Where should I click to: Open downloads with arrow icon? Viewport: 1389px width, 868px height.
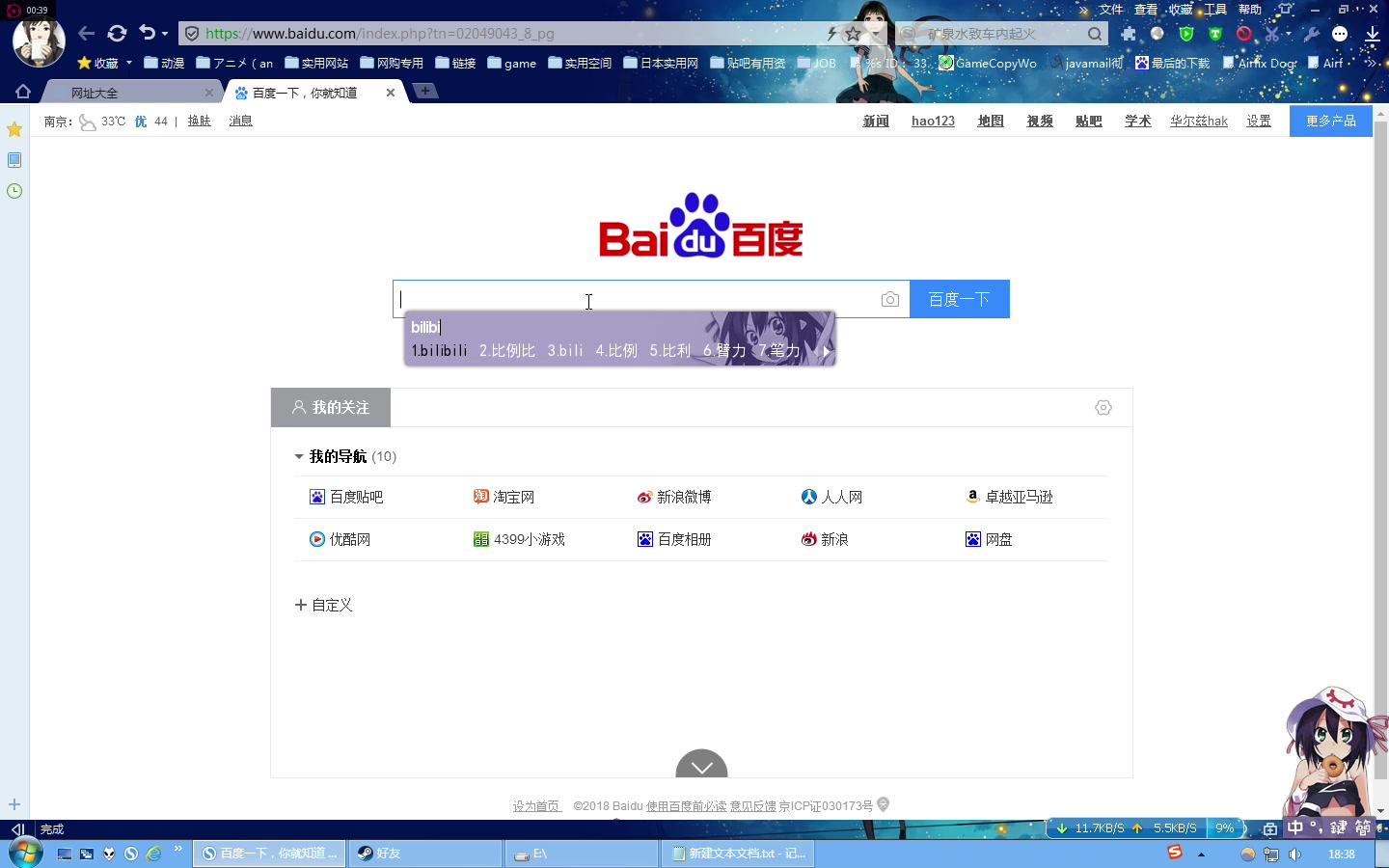(x=1372, y=34)
